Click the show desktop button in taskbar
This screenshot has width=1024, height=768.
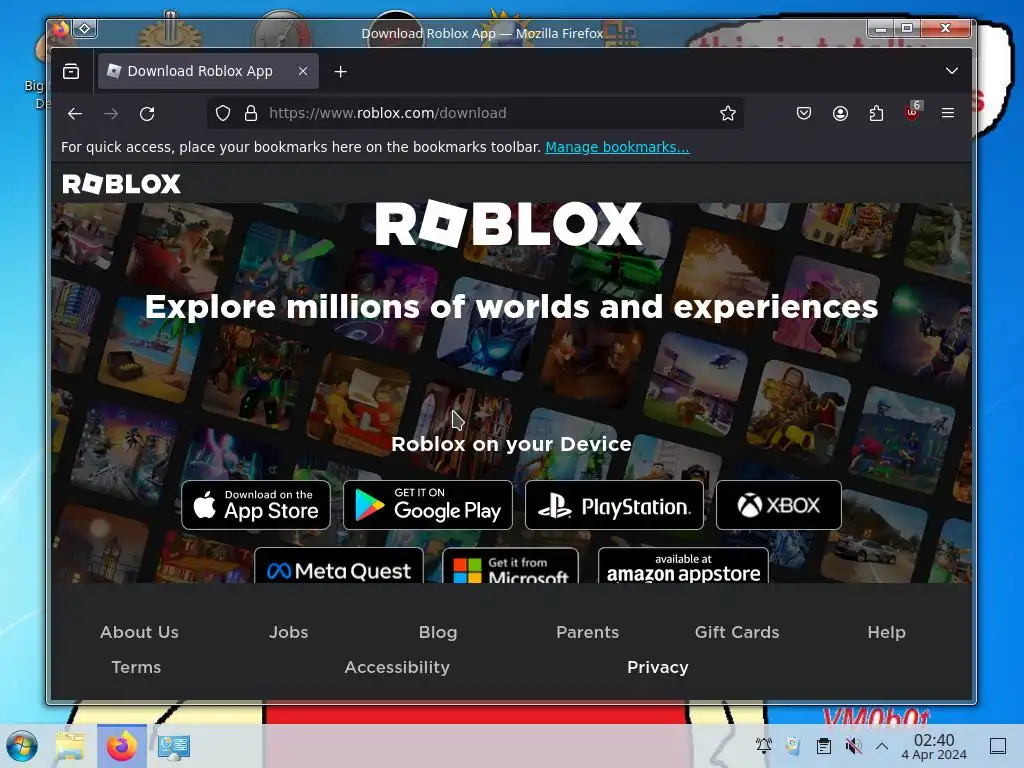tap(998, 746)
